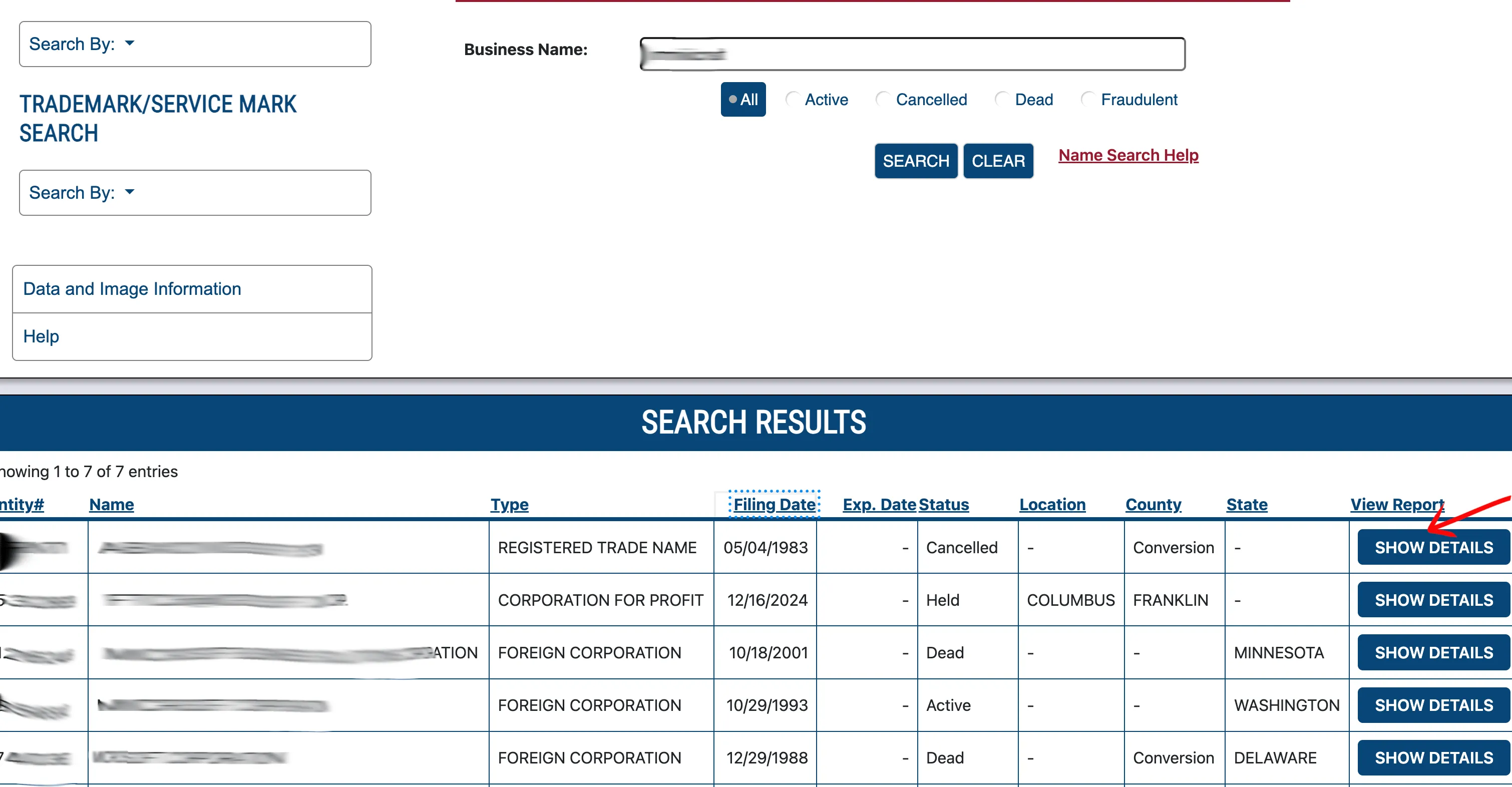Click the 12/16/2024 filing date cell
This screenshot has width=1512, height=787.
click(x=766, y=600)
